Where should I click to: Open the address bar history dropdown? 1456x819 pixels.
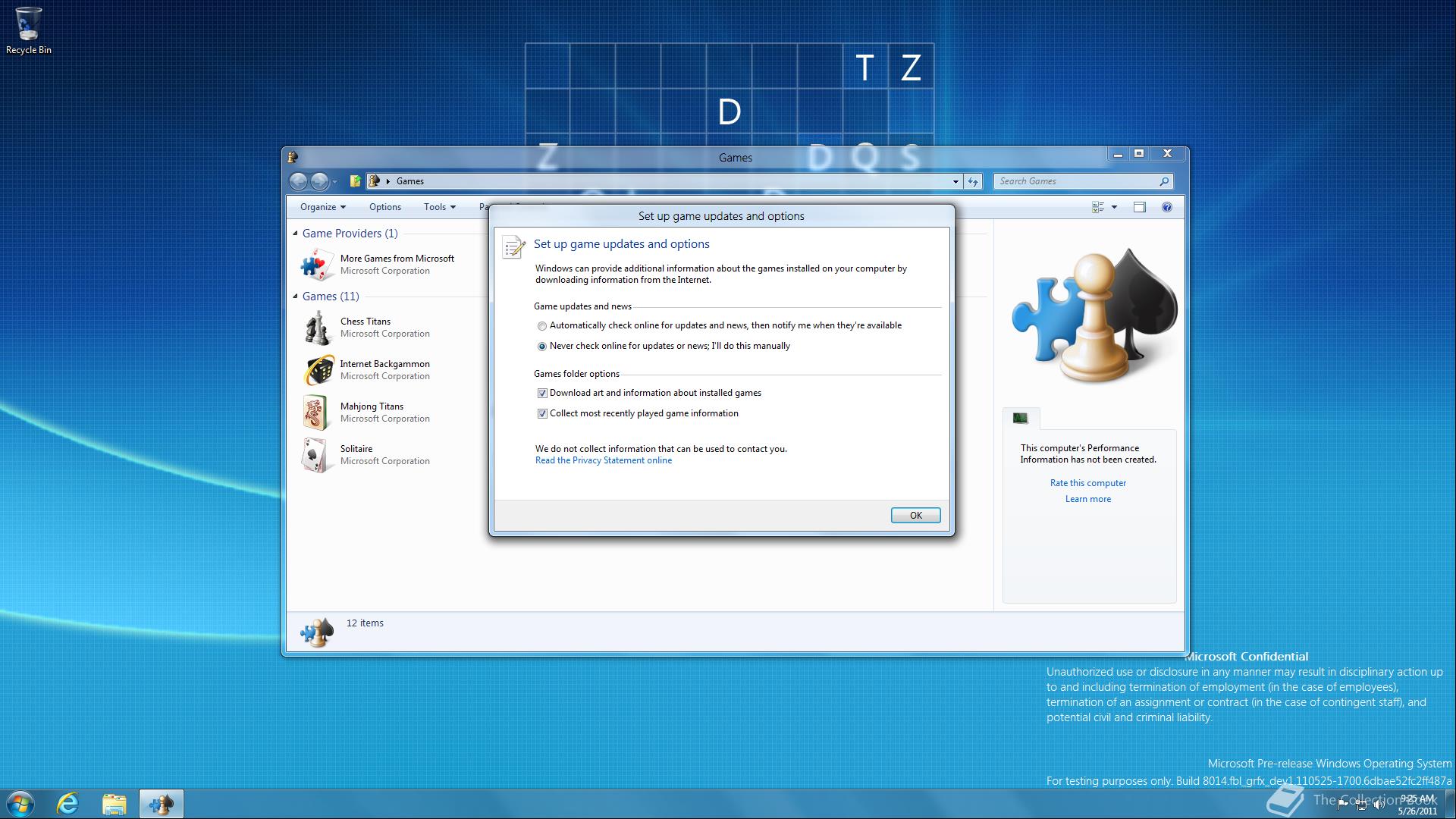click(x=955, y=181)
